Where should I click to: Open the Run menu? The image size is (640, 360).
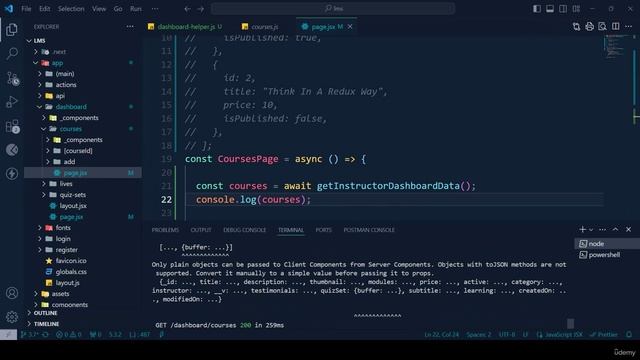[x=136, y=9]
